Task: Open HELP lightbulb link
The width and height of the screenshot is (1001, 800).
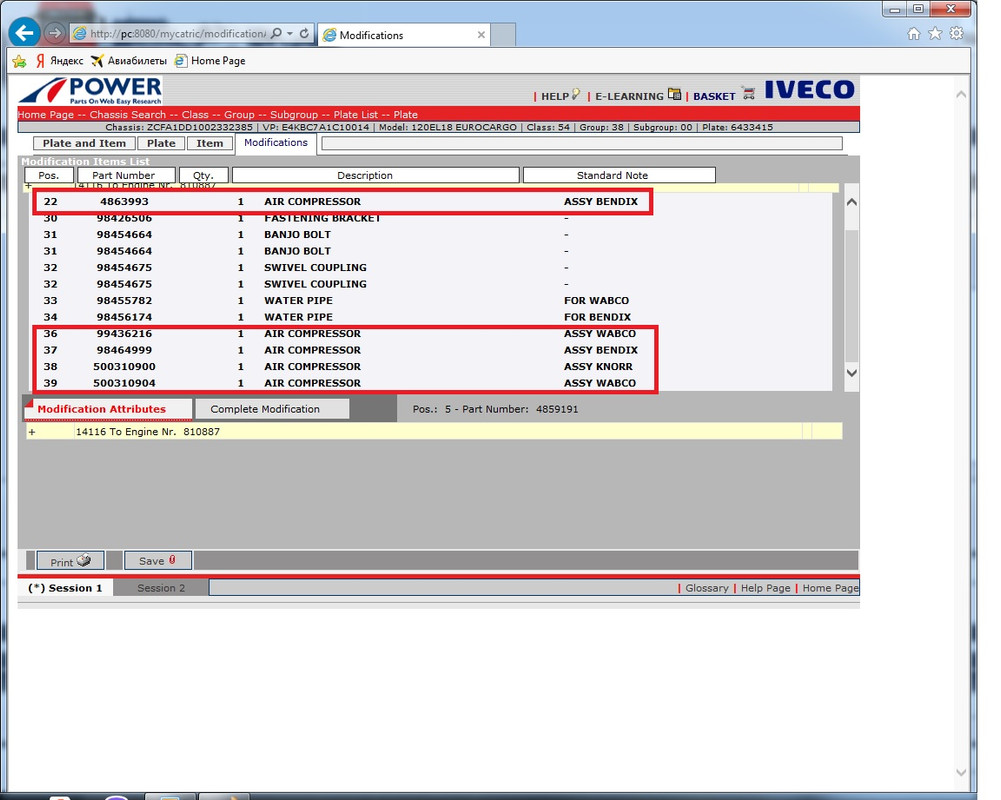Action: click(561, 96)
